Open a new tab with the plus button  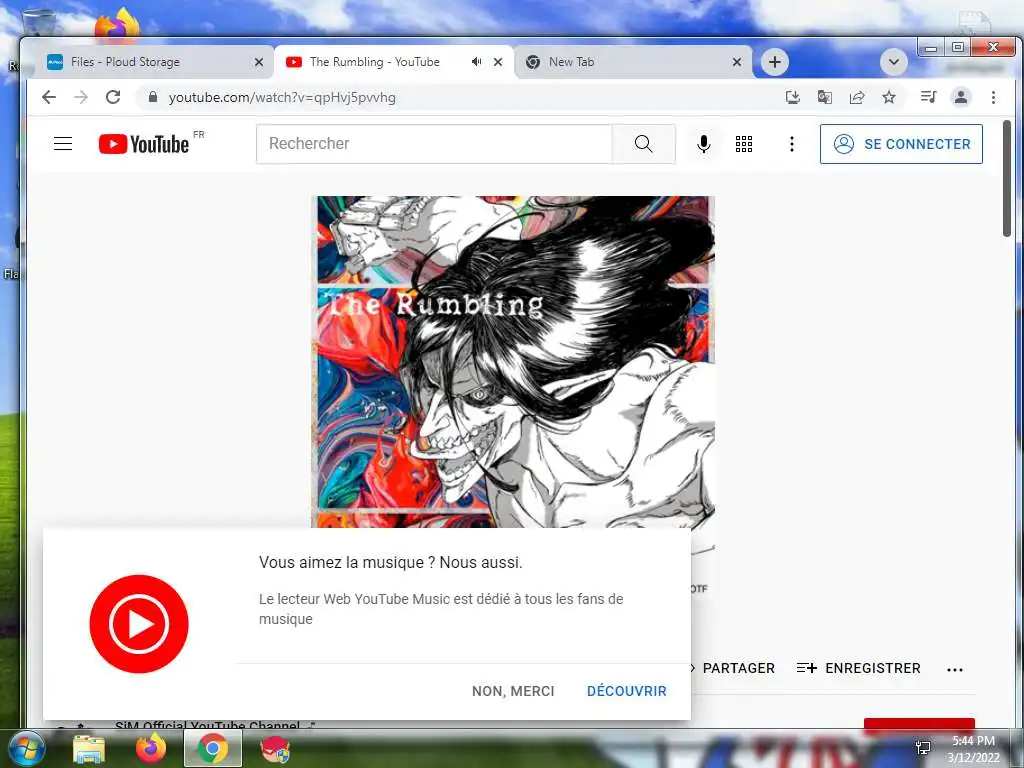click(775, 62)
